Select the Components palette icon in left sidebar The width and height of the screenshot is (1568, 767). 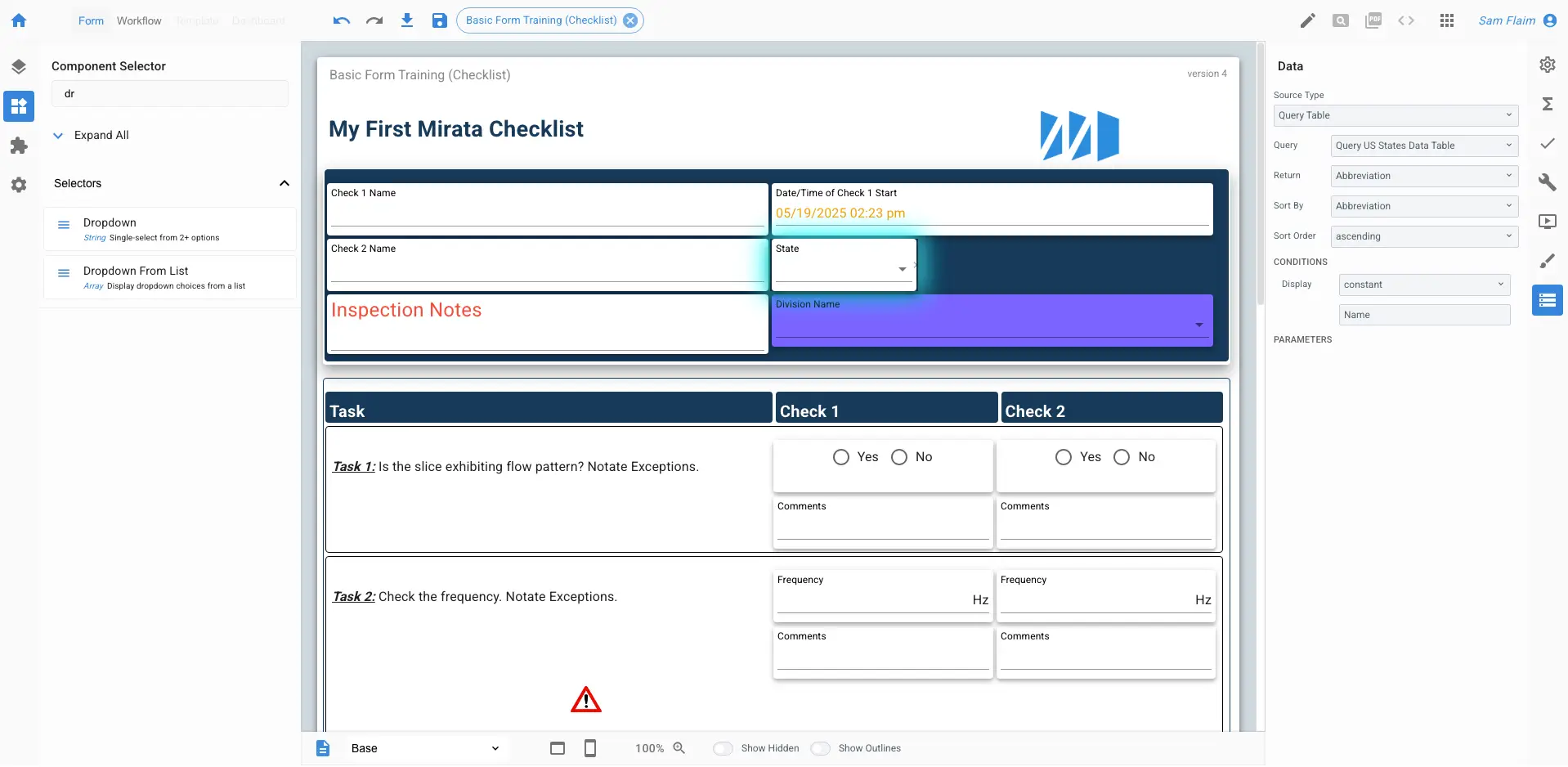tap(19, 106)
